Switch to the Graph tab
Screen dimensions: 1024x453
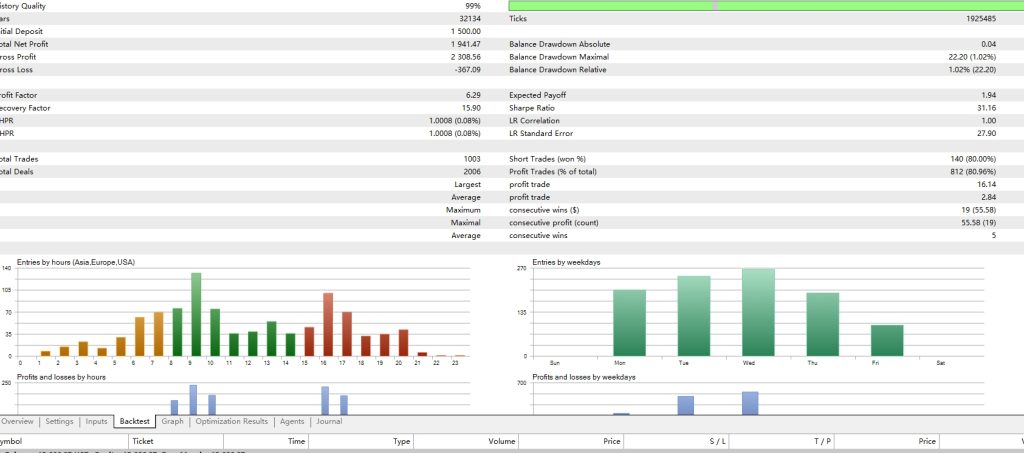coord(172,422)
